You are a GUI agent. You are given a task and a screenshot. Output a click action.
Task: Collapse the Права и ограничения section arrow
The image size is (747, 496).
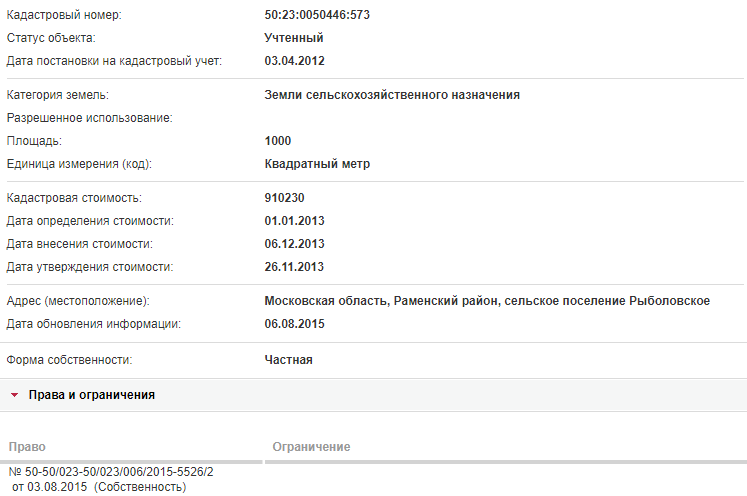pos(14,395)
